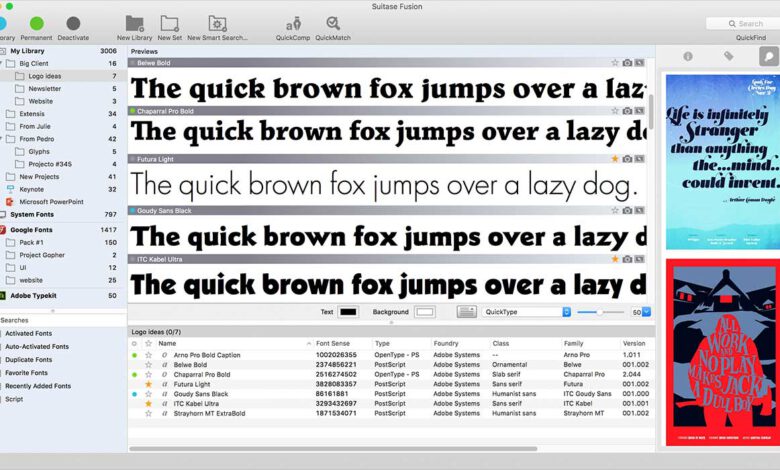Viewport: 780px width, 470px height.
Task: Open the tag panel icon in right sidebar
Action: point(728,56)
